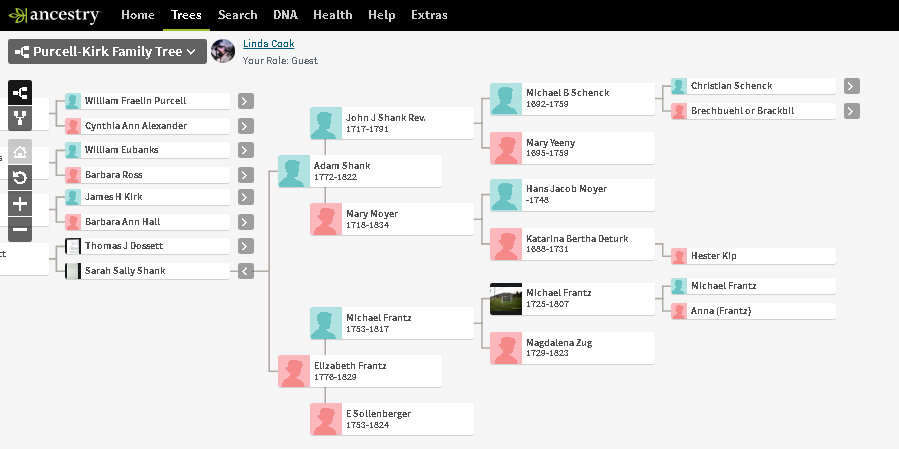899x449 pixels.
Task: Expand ancestors of William Fraelin Purcell
Action: pos(246,101)
